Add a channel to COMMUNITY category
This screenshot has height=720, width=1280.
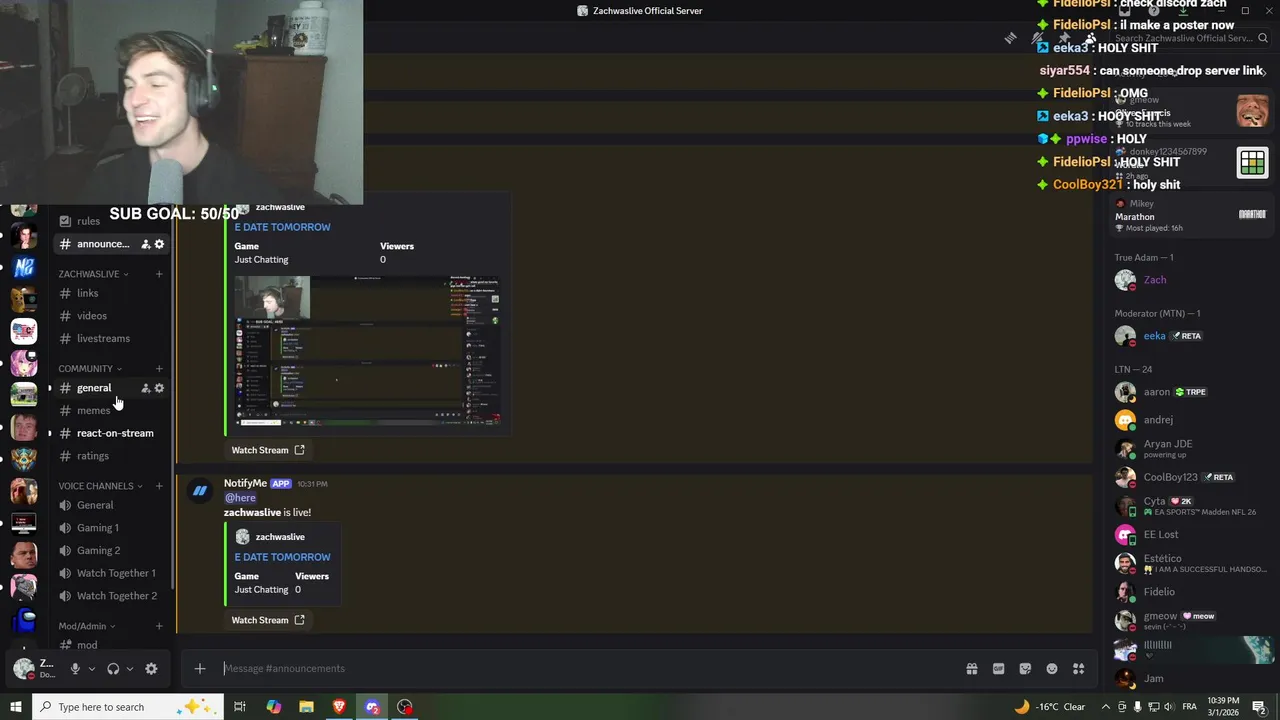[159, 369]
